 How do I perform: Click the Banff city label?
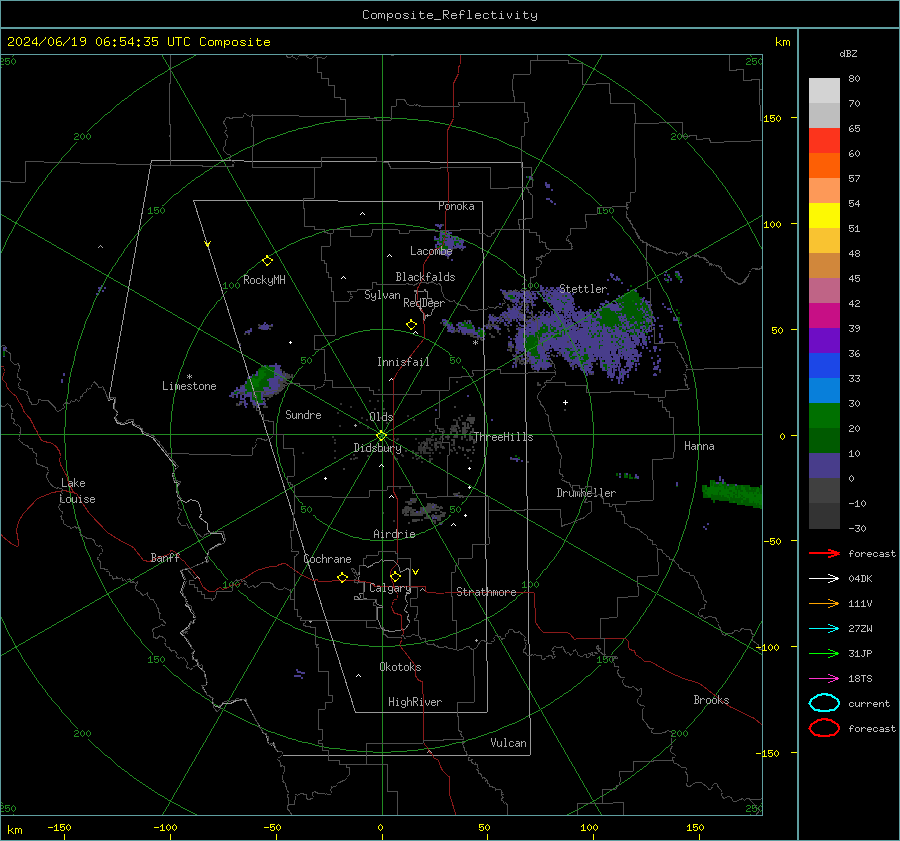pos(165,558)
